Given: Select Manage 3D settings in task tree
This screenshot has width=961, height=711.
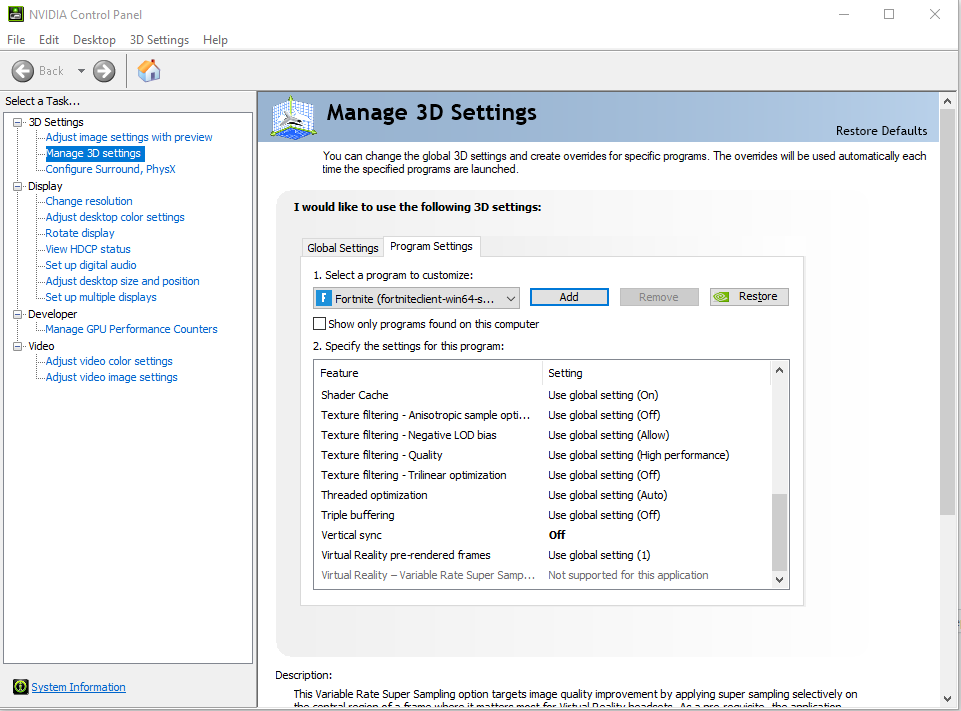Looking at the screenshot, I should coord(94,153).
